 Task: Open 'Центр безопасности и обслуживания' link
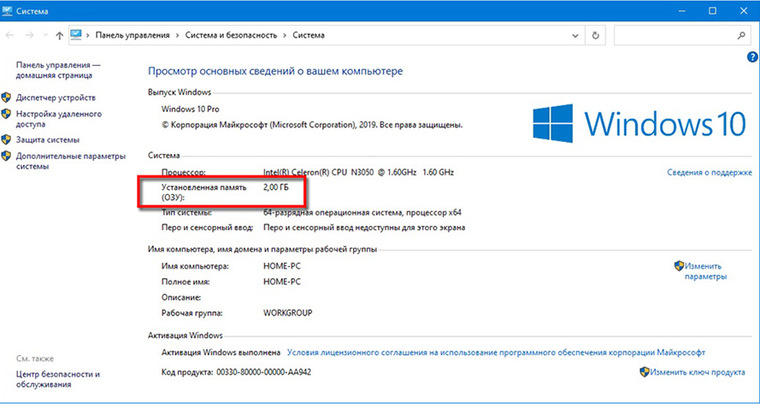click(58, 379)
